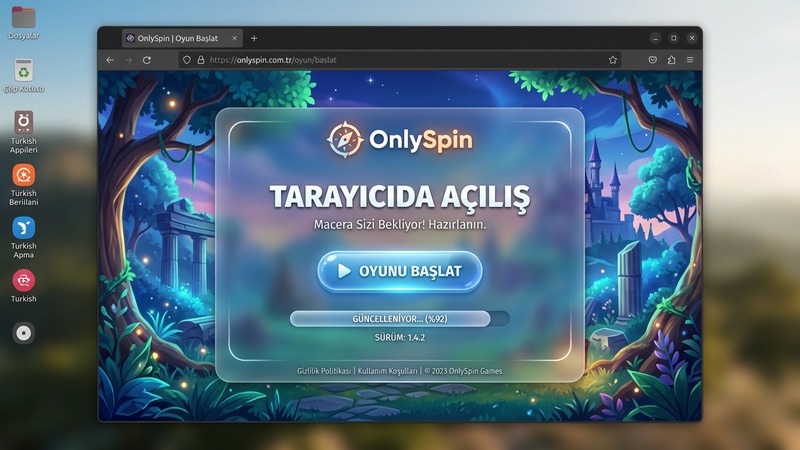
Task: Open the browser hamburger menu
Action: pyautogui.click(x=690, y=60)
